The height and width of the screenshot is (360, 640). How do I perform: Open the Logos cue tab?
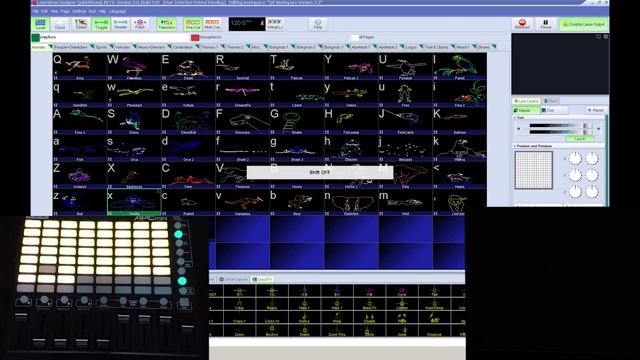click(x=411, y=47)
